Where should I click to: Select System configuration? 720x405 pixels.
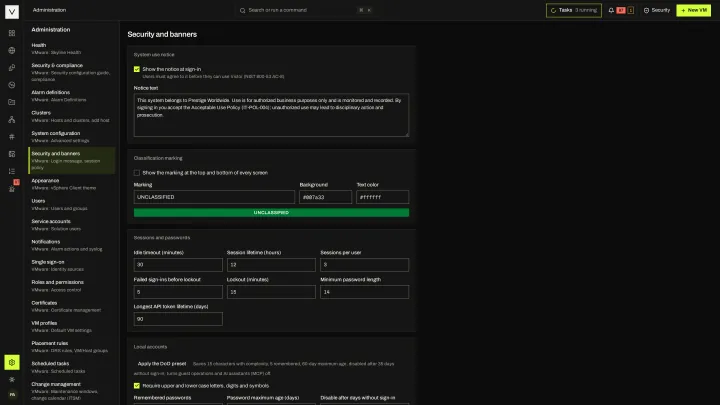click(x=72, y=137)
